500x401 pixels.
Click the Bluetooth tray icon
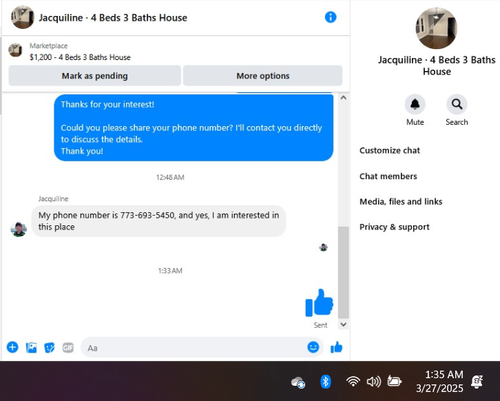pyautogui.click(x=325, y=382)
